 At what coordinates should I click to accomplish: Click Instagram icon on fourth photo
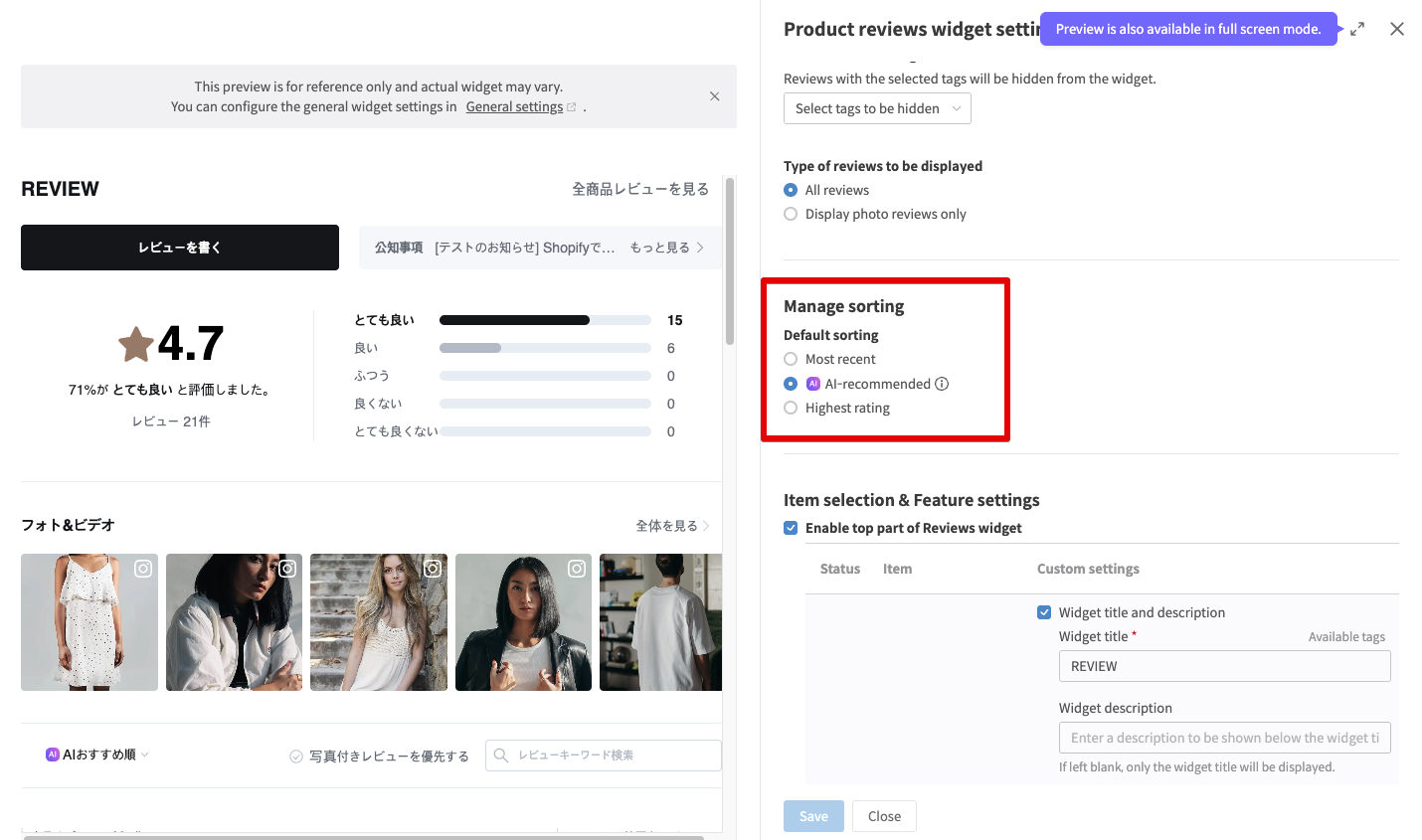pos(577,569)
